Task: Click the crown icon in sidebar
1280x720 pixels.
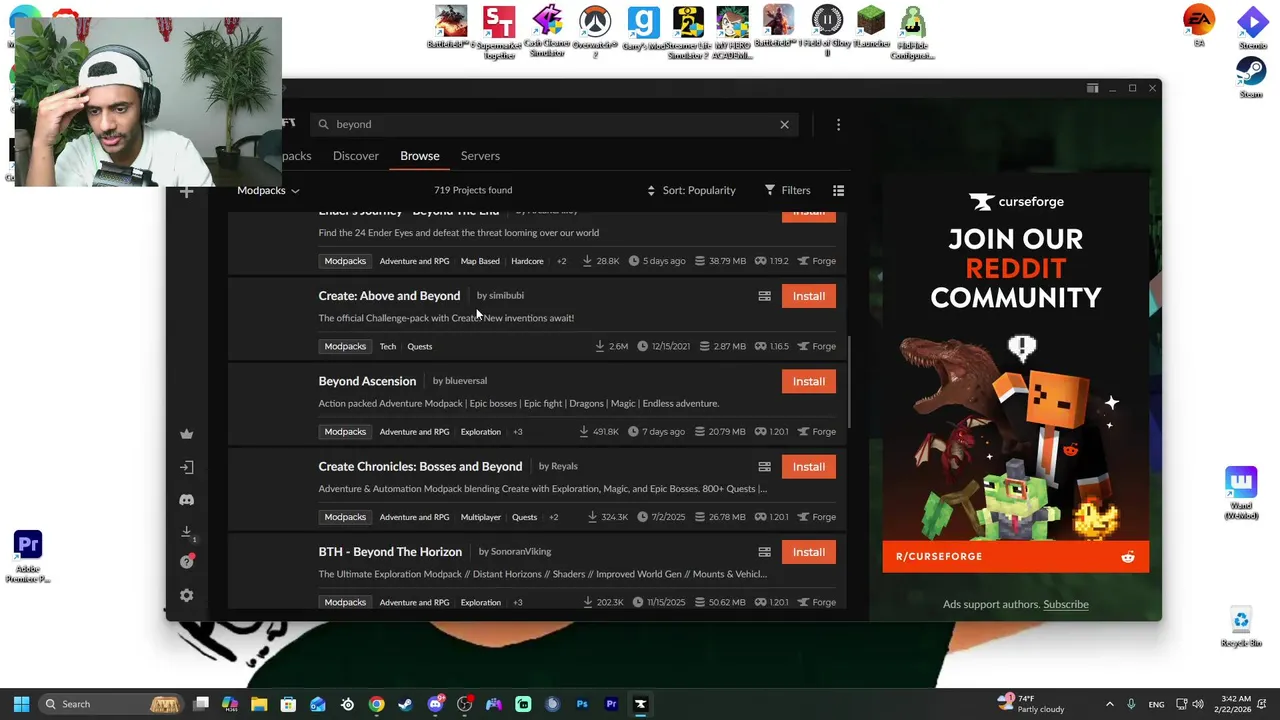Action: pyautogui.click(x=186, y=434)
